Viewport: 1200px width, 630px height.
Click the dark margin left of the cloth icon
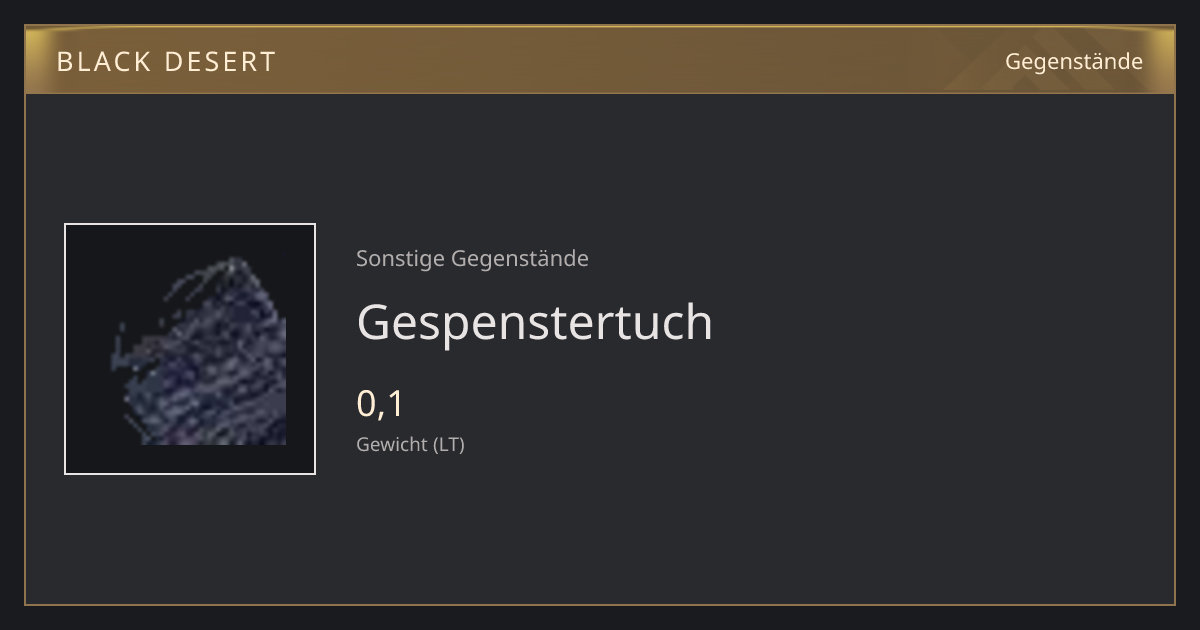click(x=88, y=349)
